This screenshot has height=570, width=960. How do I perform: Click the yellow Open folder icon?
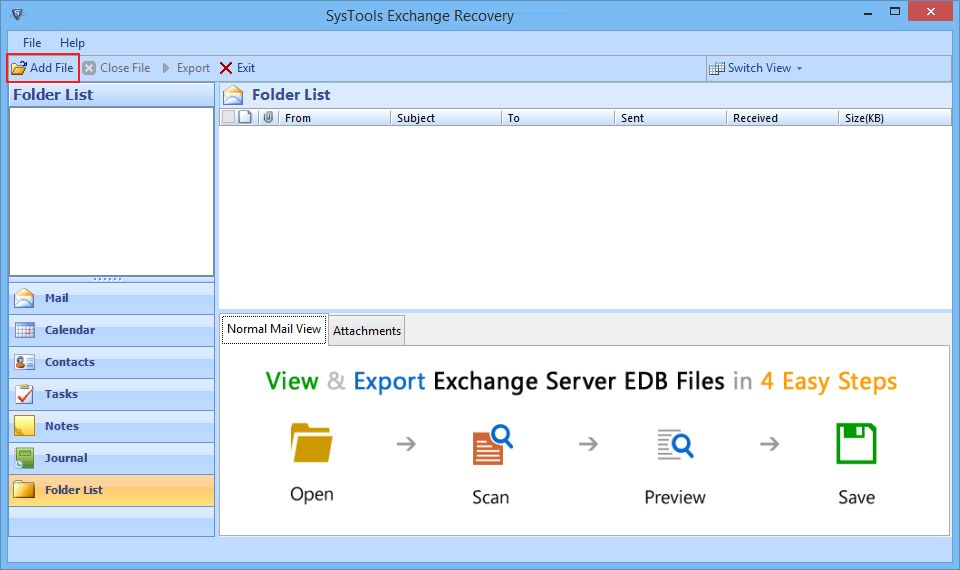coord(312,443)
